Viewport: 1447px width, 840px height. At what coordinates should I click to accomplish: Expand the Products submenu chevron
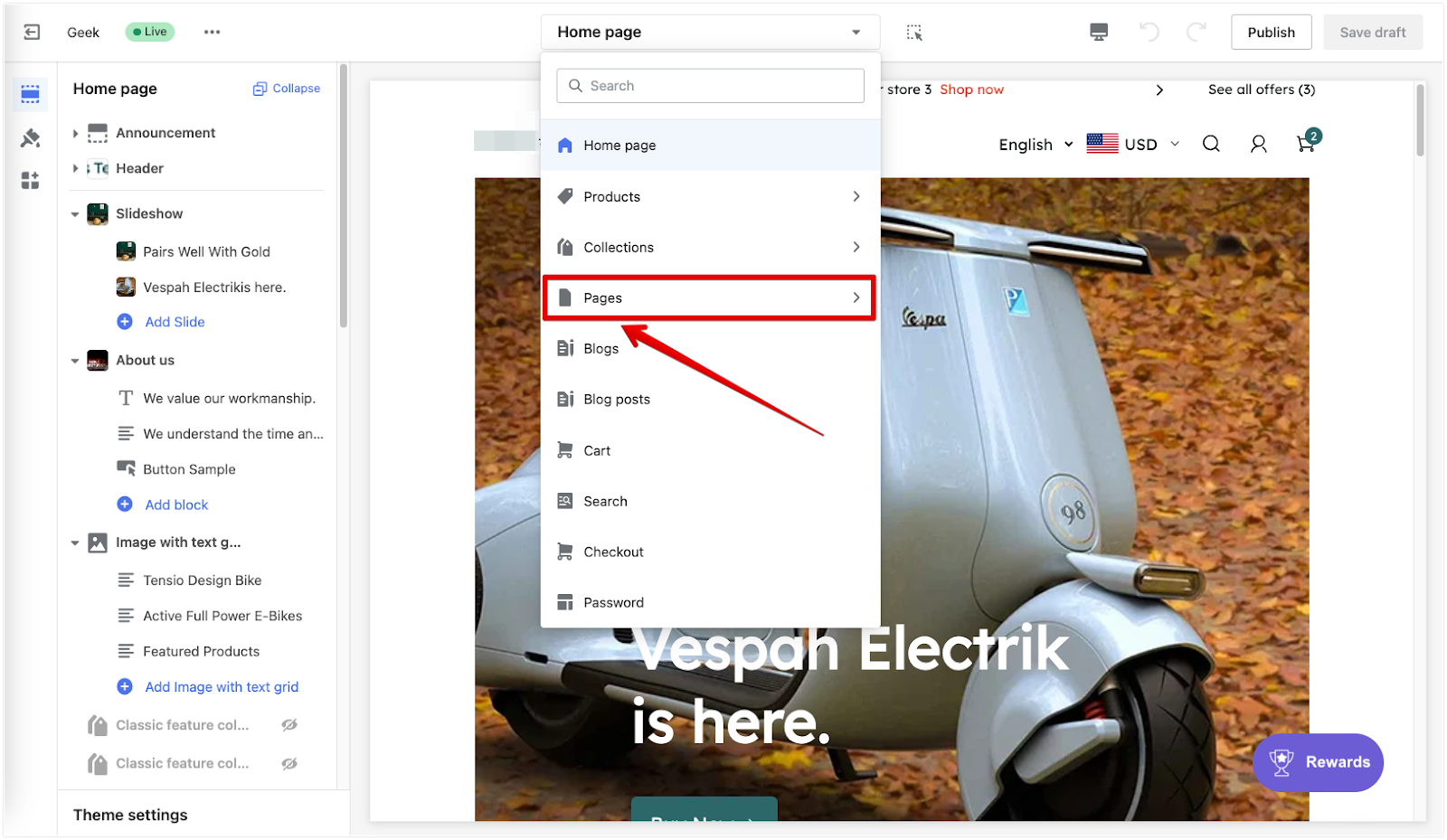tap(856, 196)
